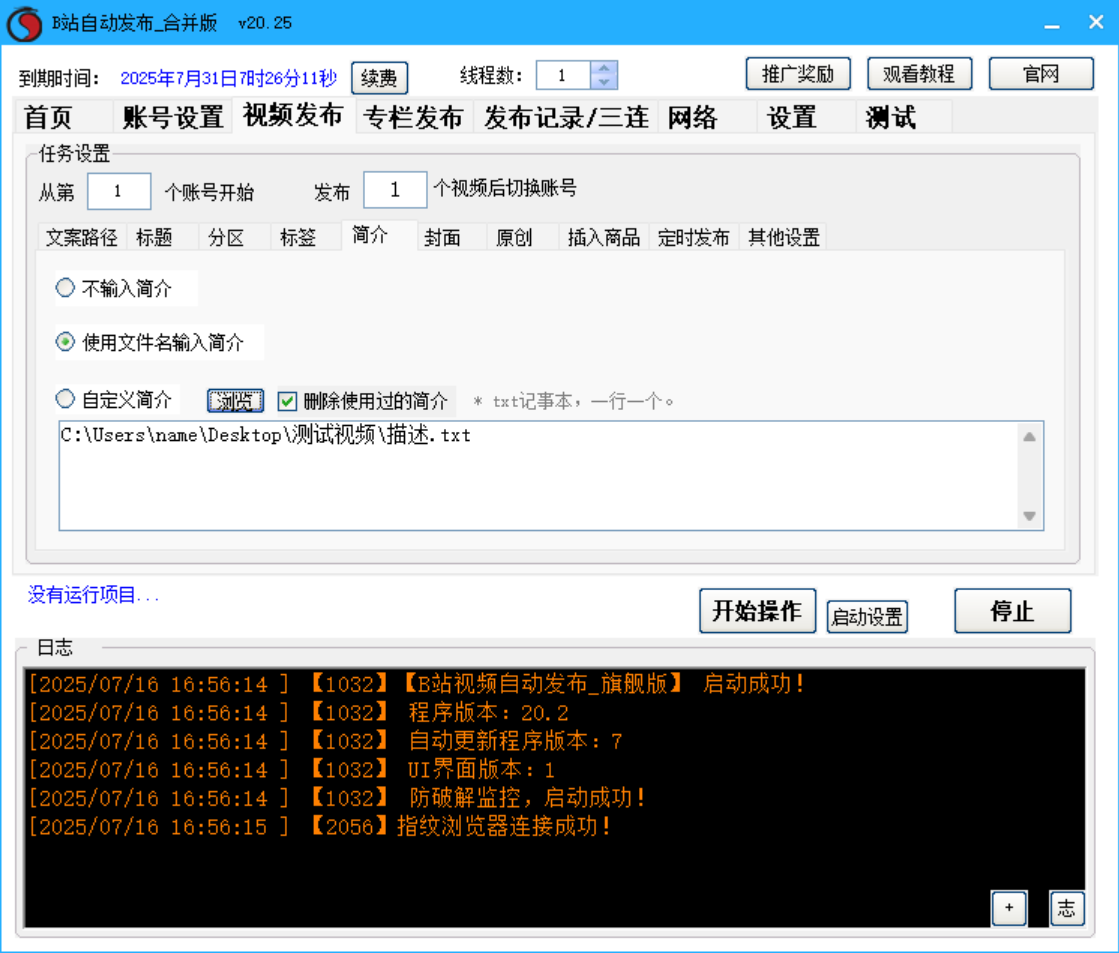The width and height of the screenshot is (1119, 953).
Task: Decrease thread count with down arrow
Action: point(604,82)
